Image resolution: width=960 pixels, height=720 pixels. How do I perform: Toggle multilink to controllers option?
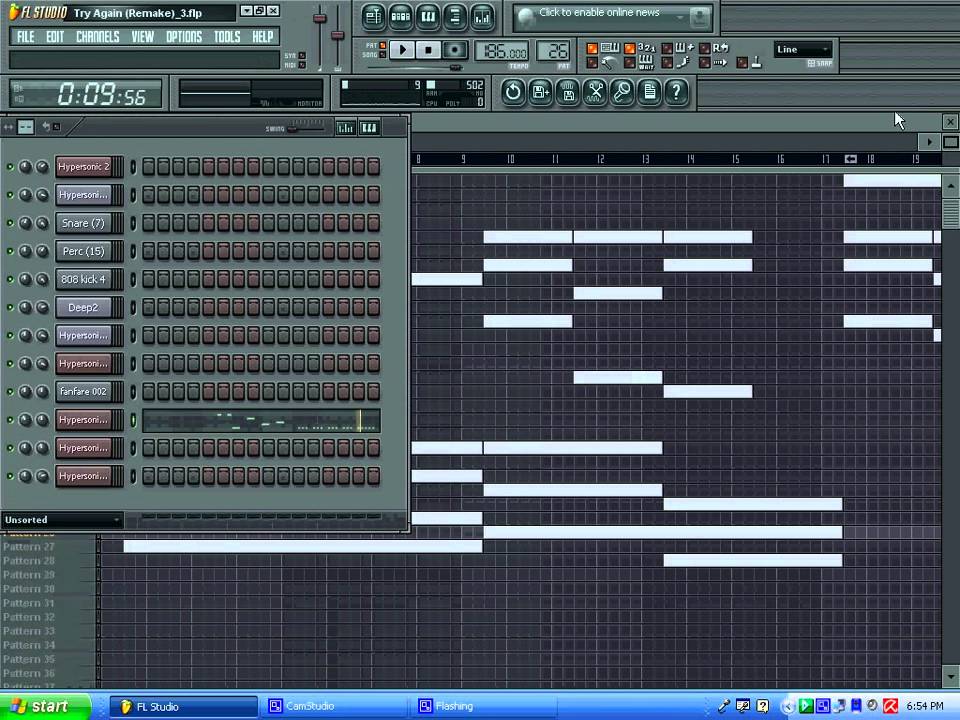742,62
